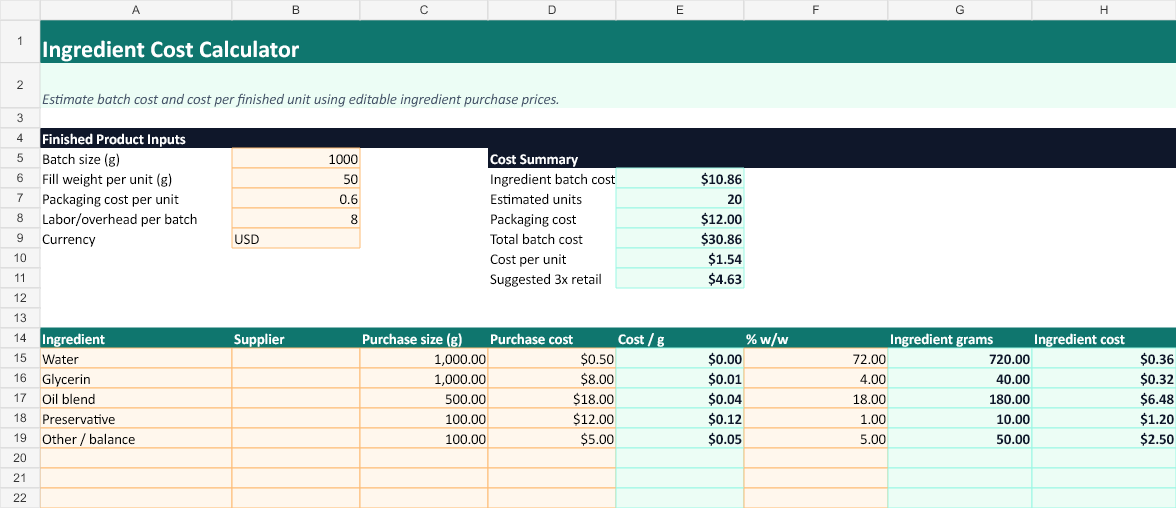Click the Currency cell showing USD
This screenshot has height=508, width=1176.
tap(296, 239)
